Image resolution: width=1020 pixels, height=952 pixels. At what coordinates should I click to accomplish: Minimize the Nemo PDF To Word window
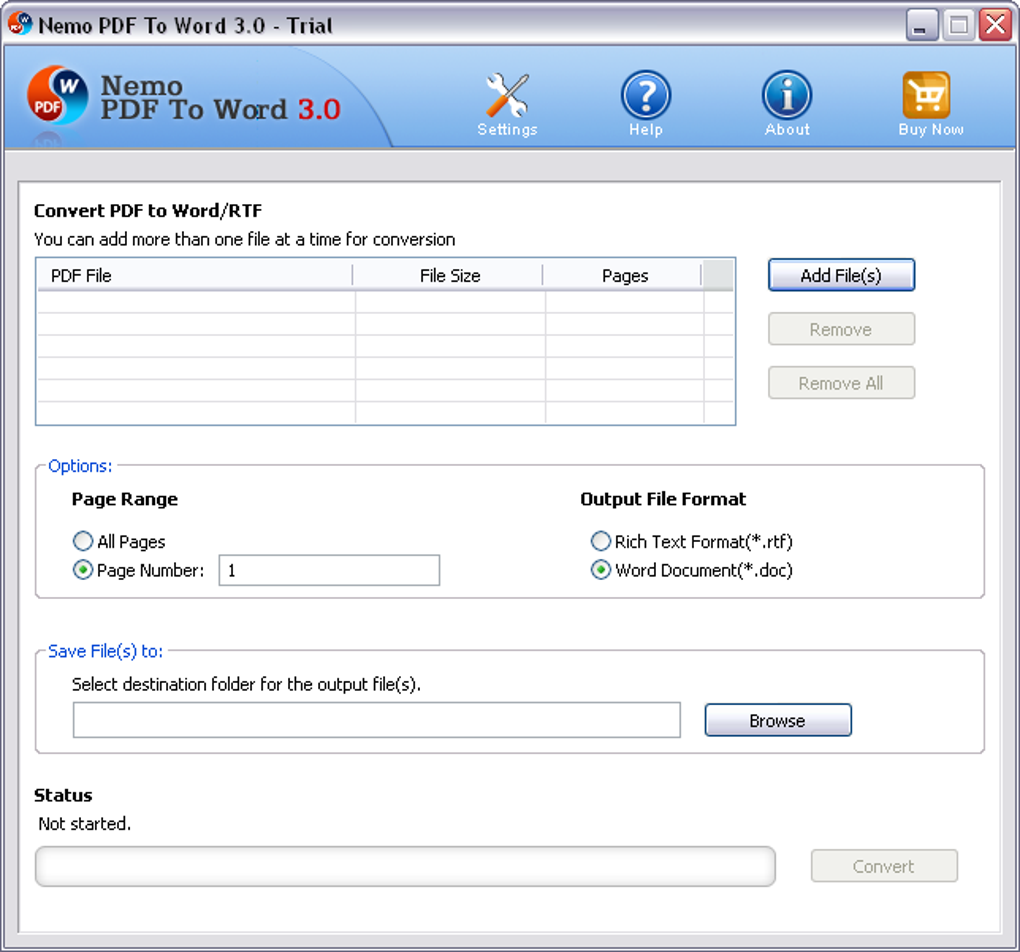click(921, 25)
